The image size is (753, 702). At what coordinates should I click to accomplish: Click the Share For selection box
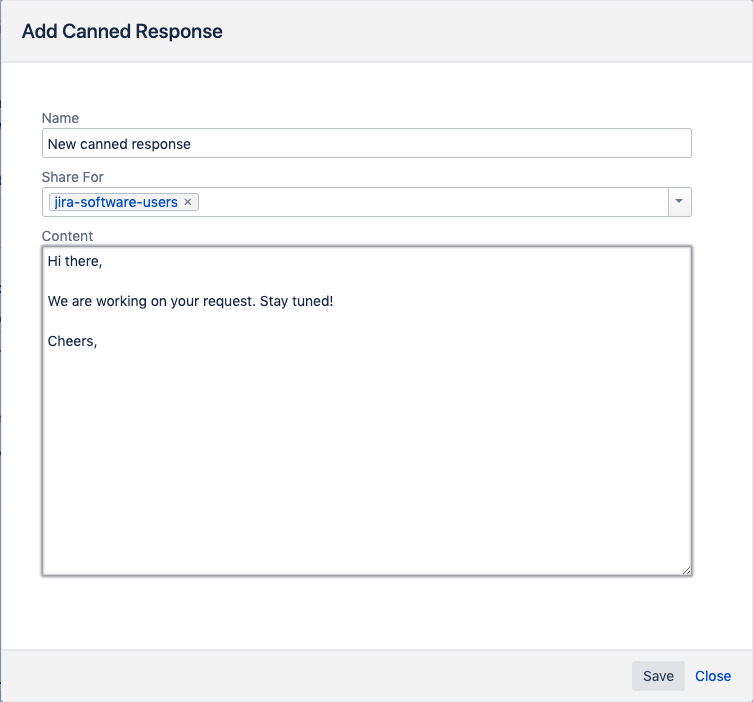[430, 202]
